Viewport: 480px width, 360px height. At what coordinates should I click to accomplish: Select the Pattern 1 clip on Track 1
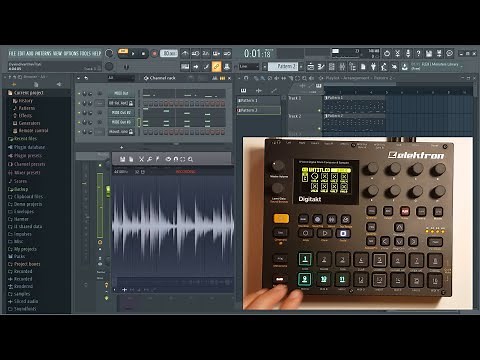[354, 104]
